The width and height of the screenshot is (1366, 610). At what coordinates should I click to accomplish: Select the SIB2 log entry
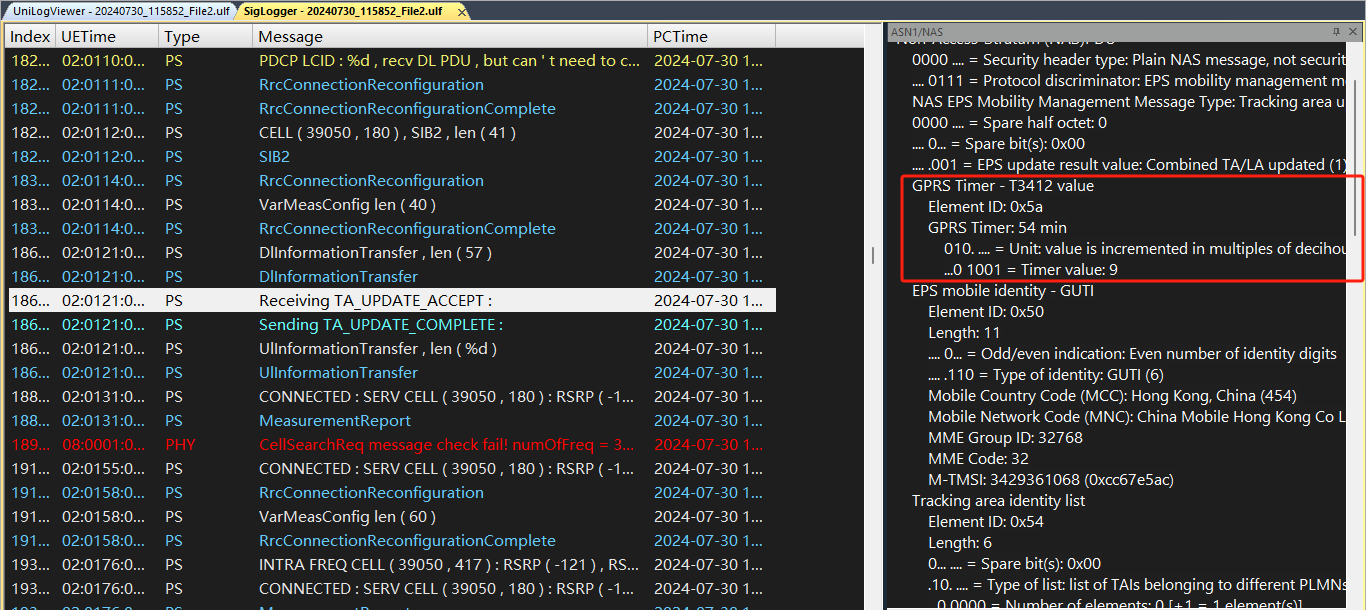coord(273,156)
